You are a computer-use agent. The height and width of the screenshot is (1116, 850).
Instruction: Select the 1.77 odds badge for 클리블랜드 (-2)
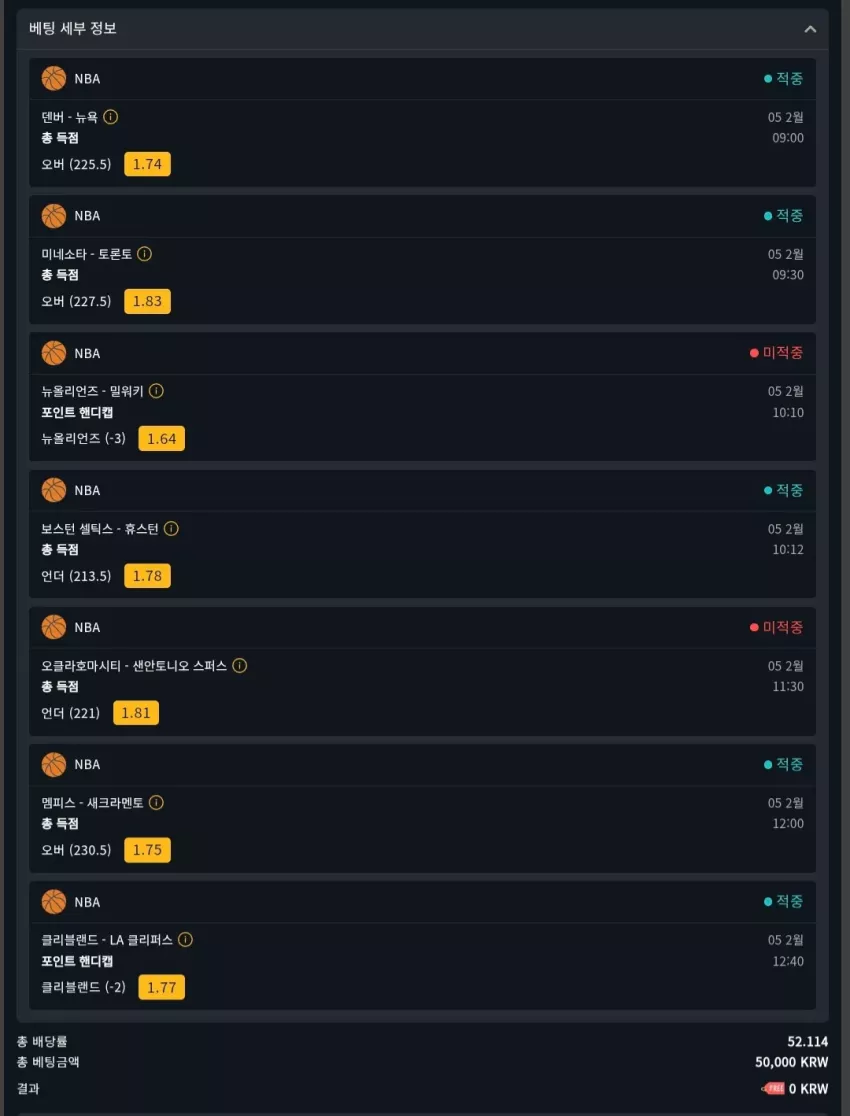tap(162, 987)
